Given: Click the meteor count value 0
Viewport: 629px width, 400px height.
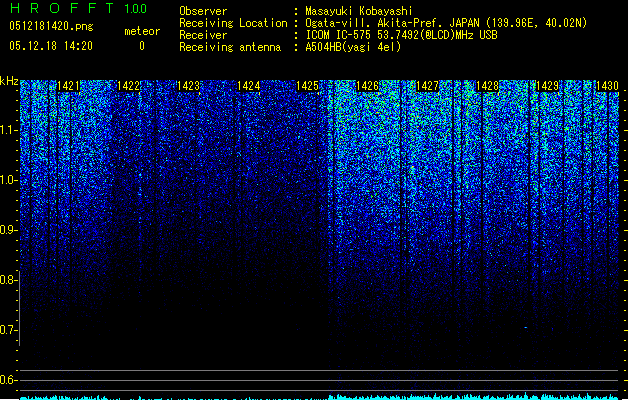Looking at the screenshot, I should click(x=142, y=46).
